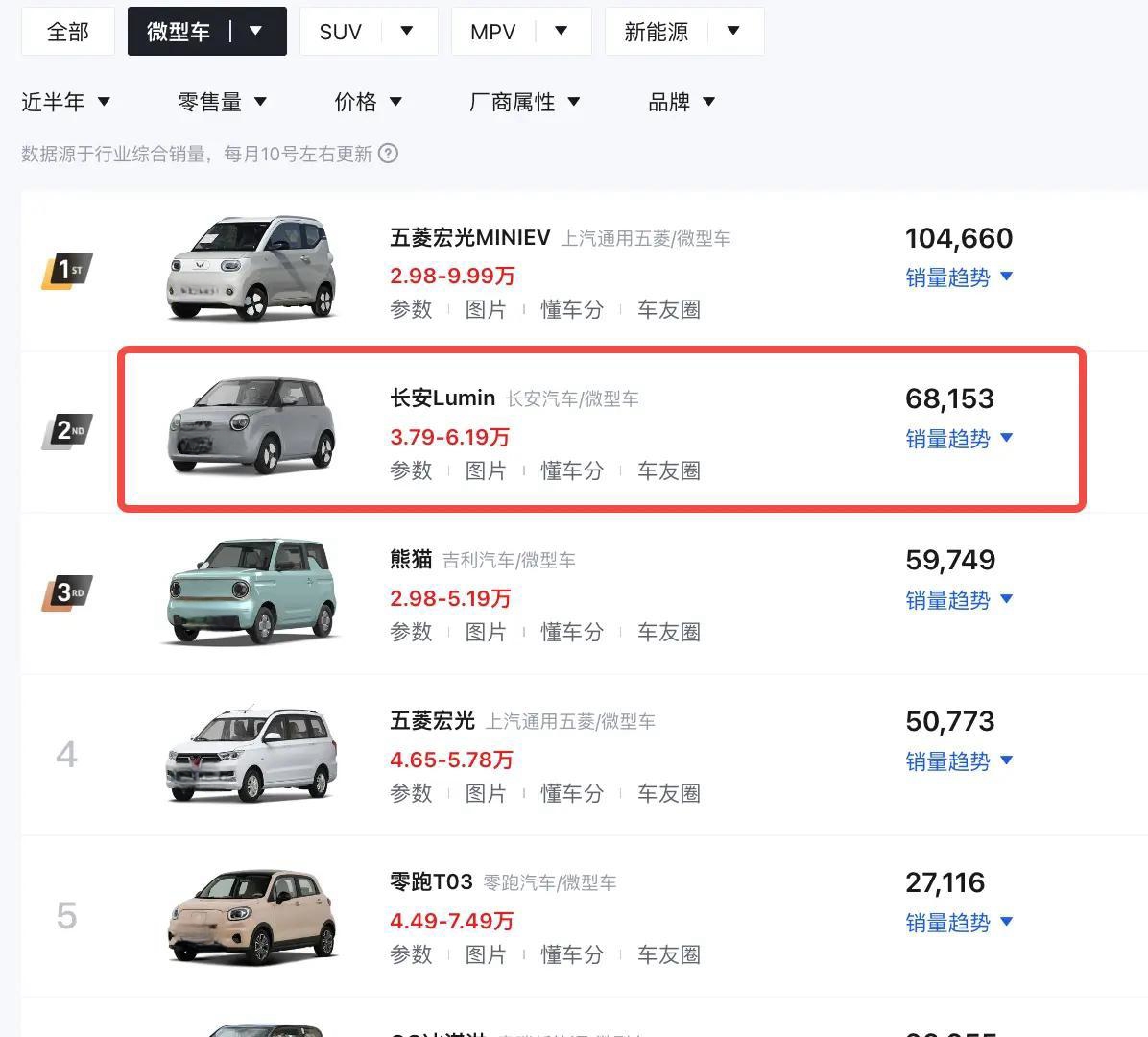Image resolution: width=1148 pixels, height=1037 pixels.
Task: Open the 近半年 time range filter
Action: [x=66, y=102]
